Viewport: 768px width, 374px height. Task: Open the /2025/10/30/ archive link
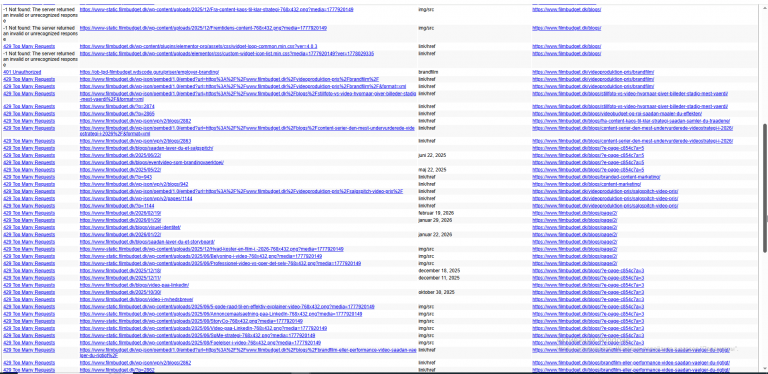coord(120,292)
